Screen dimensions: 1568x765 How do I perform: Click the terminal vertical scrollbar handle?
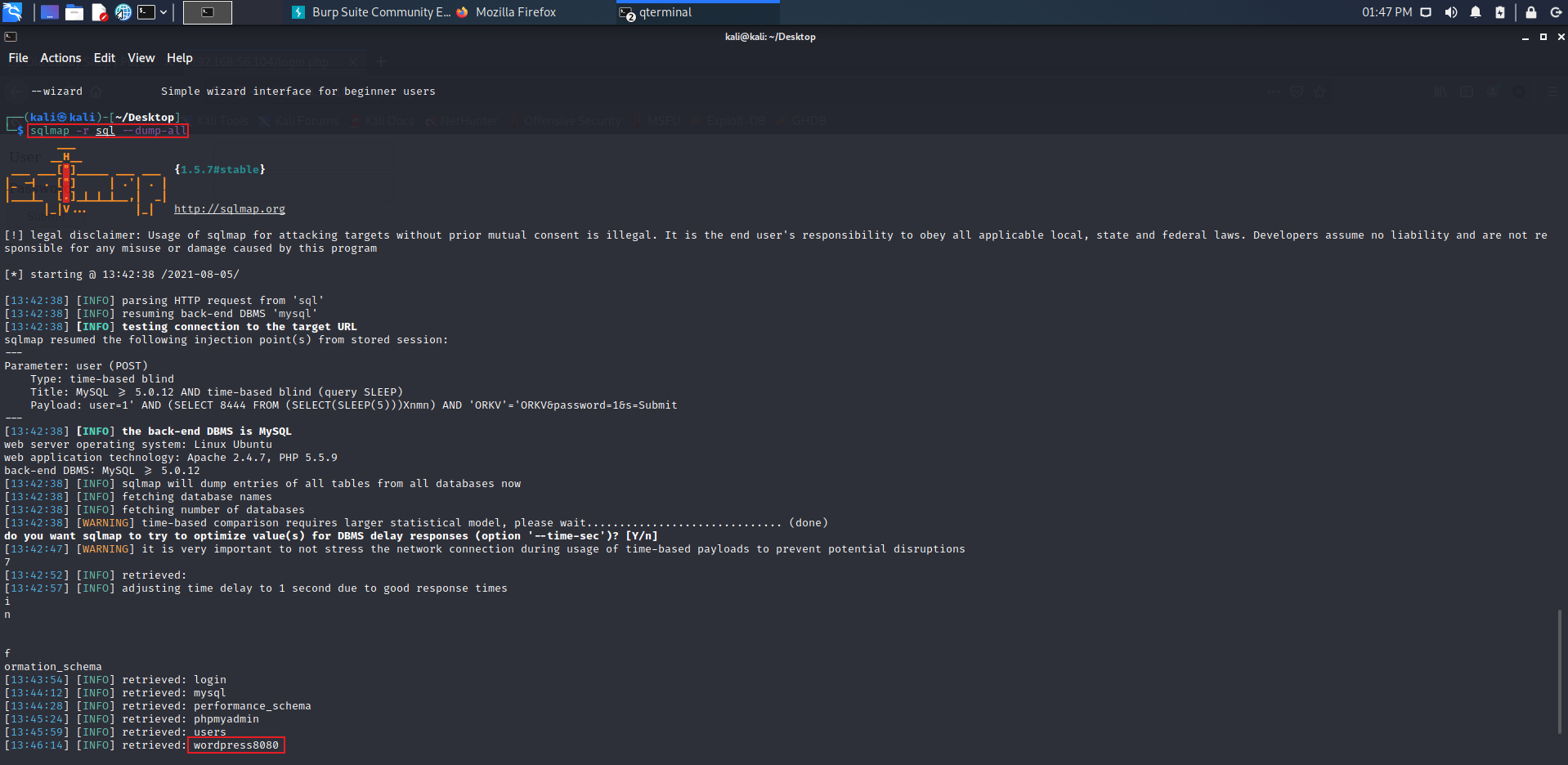pos(1560,670)
